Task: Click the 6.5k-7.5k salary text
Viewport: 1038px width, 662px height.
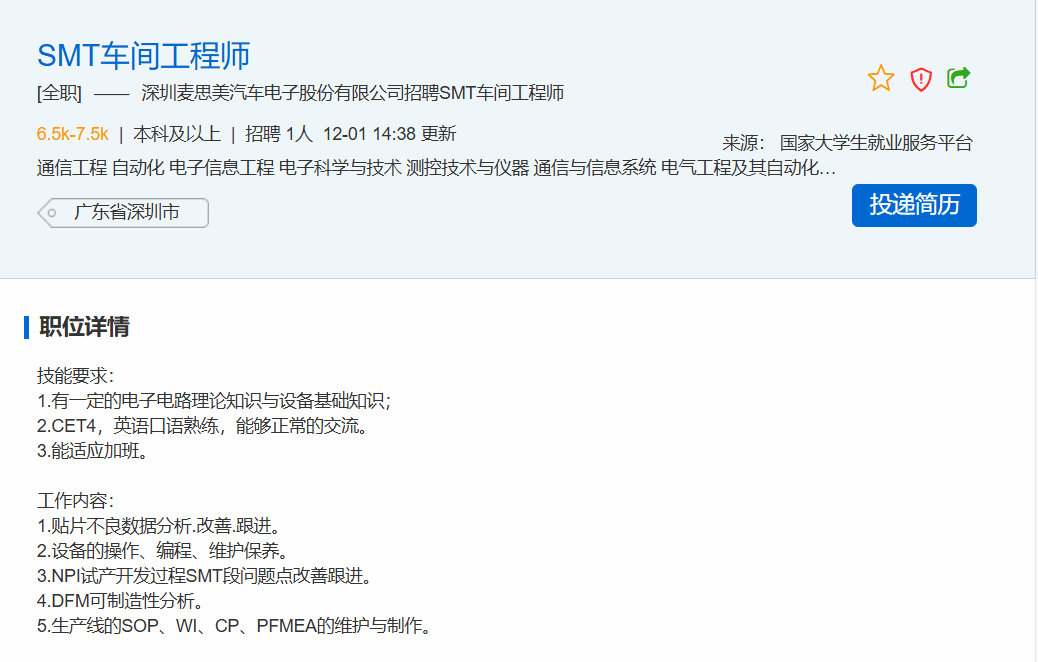Action: tap(72, 134)
